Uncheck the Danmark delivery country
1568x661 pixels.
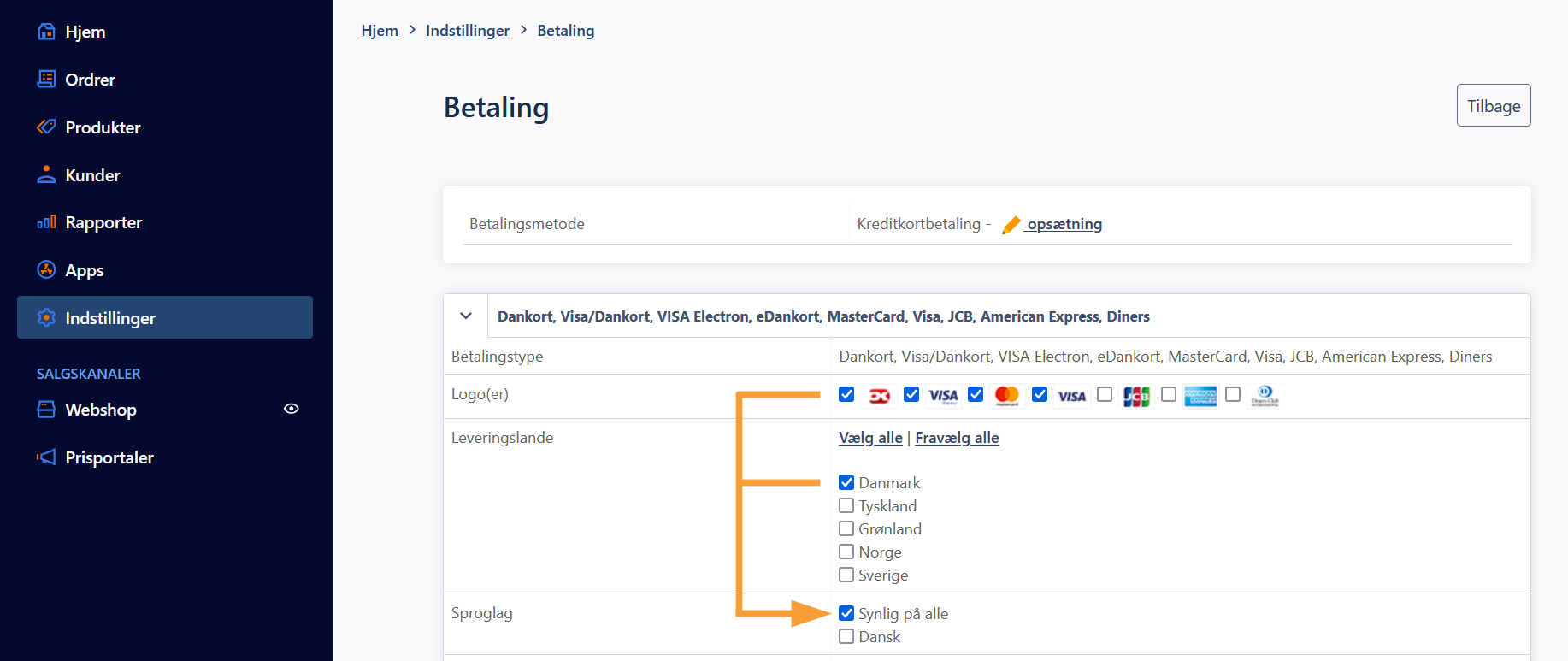[846, 482]
